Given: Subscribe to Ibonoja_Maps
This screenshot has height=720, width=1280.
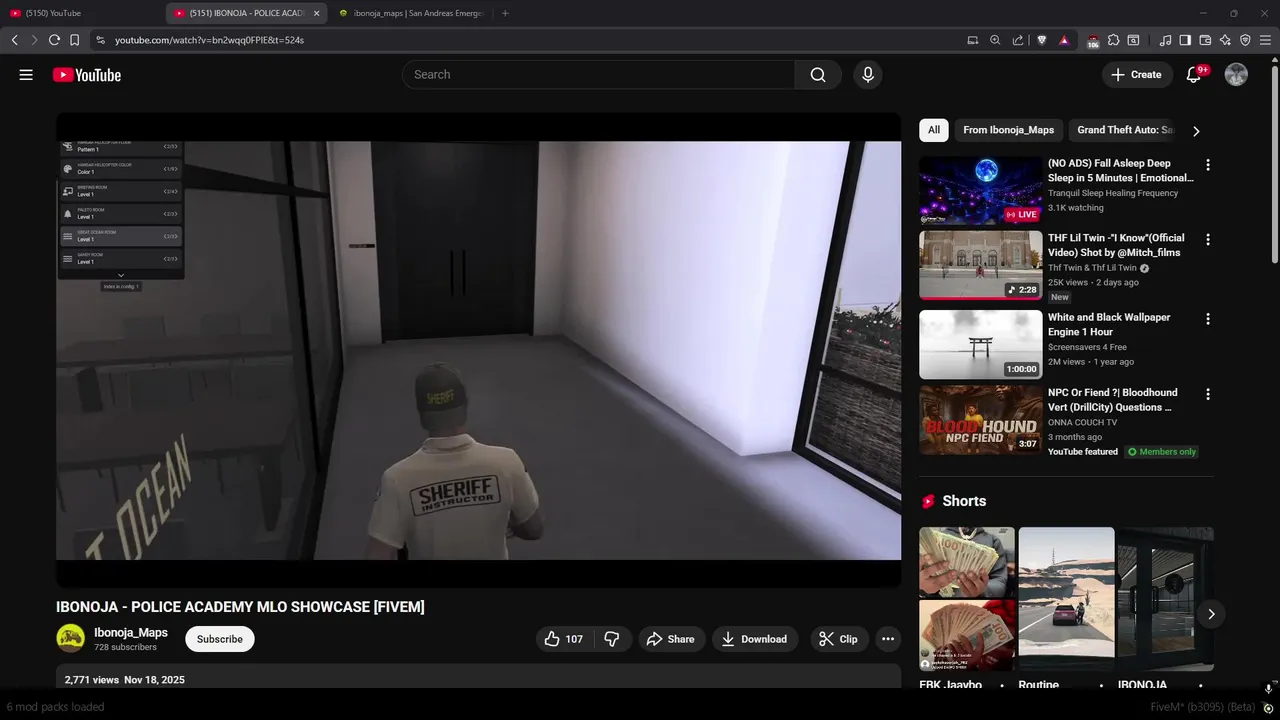Looking at the screenshot, I should (x=220, y=639).
